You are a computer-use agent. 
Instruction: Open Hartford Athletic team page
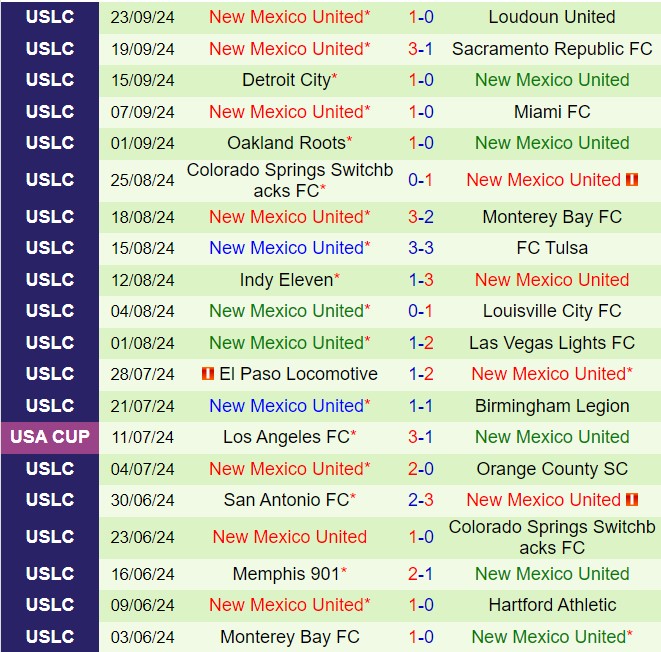[552, 605]
